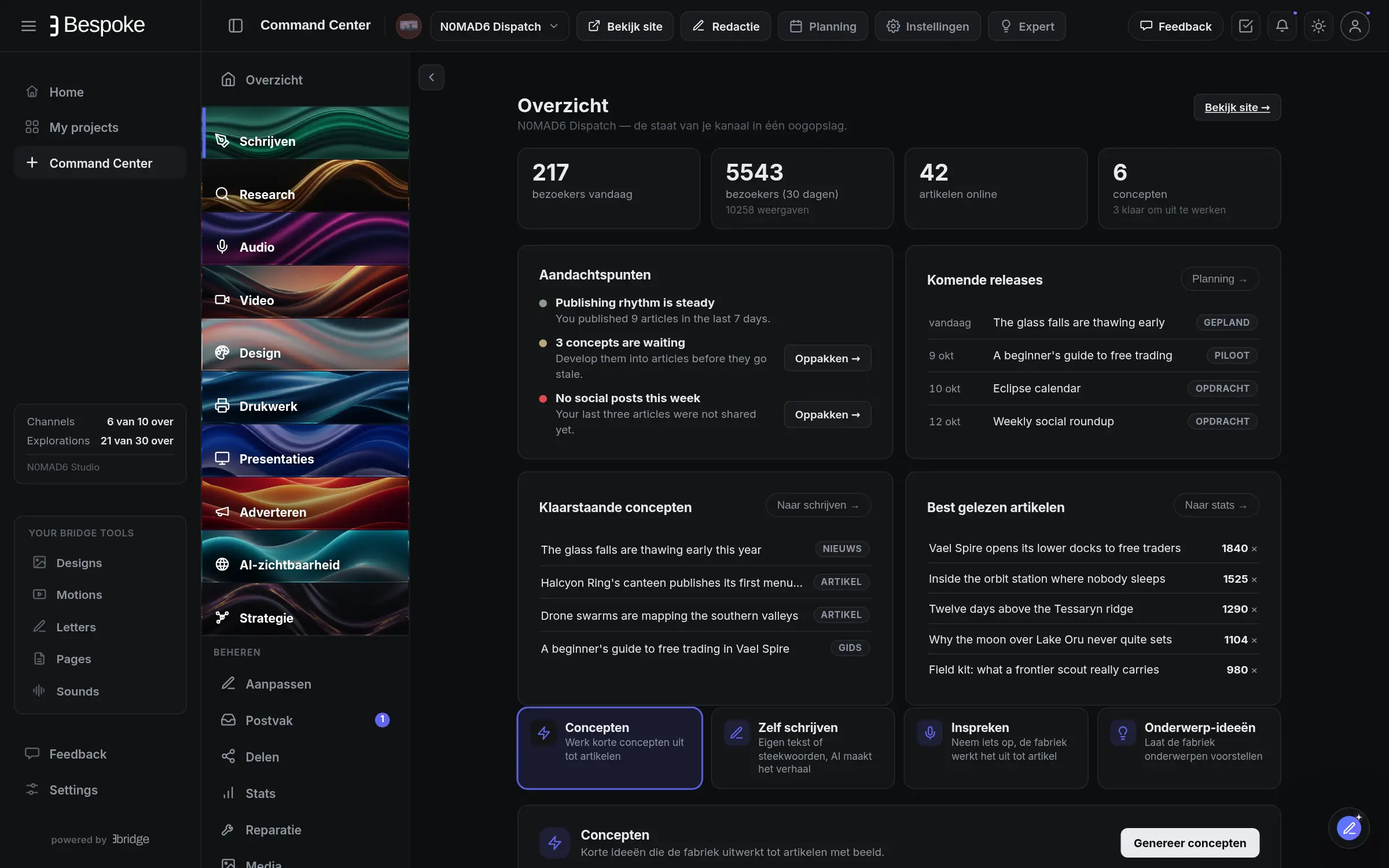Toggle the sidebar panel layout icon
Image resolution: width=1389 pixels, height=868 pixels.
236,26
